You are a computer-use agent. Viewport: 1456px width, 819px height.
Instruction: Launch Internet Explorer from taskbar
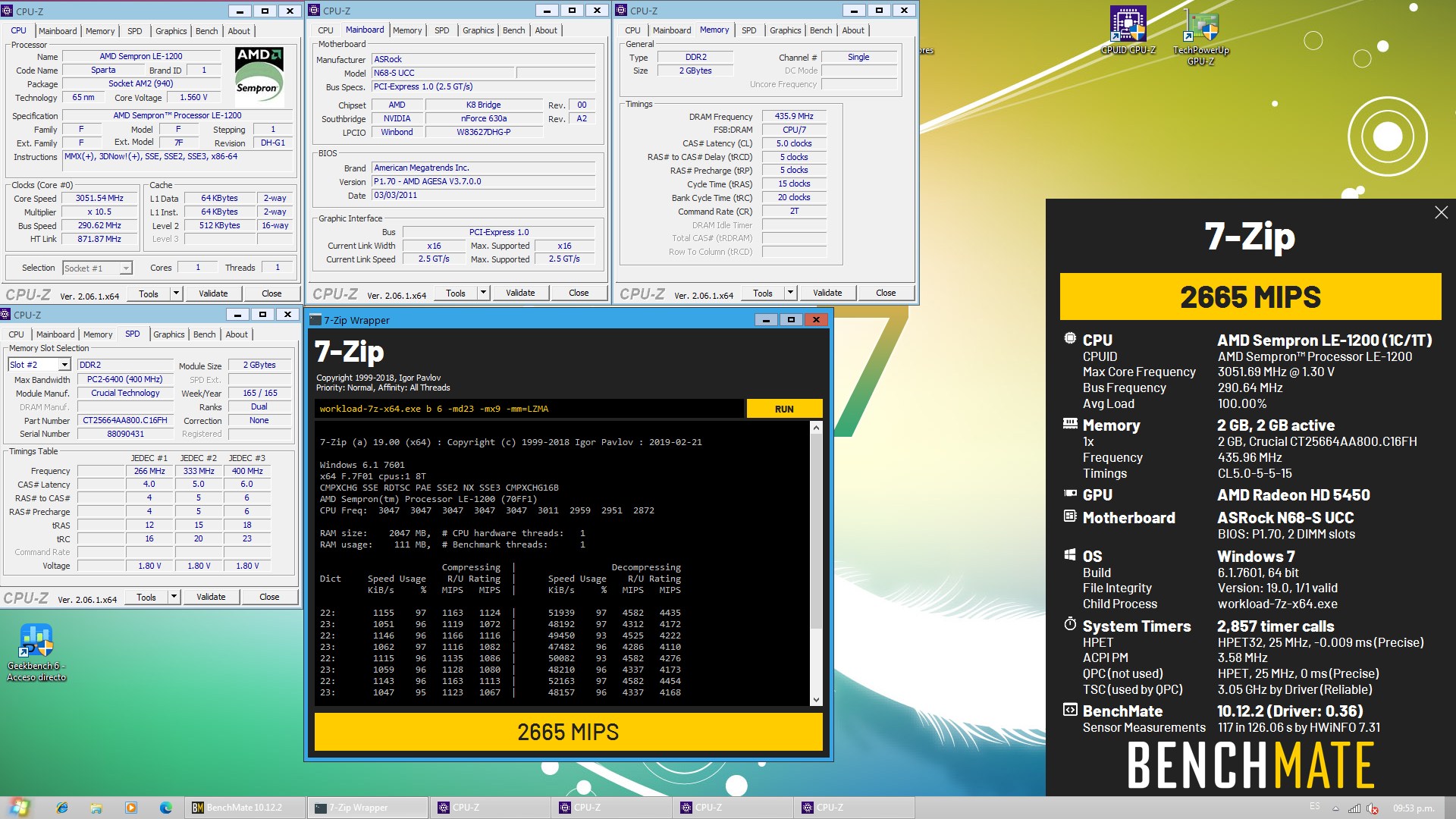[61, 808]
